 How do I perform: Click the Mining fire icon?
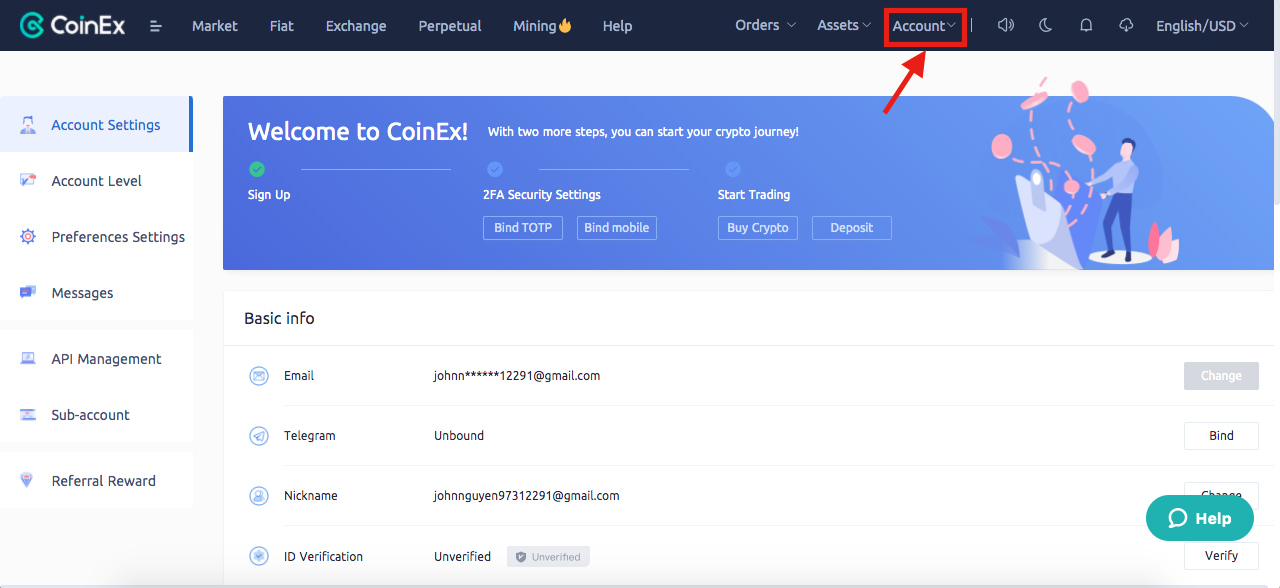(x=565, y=25)
